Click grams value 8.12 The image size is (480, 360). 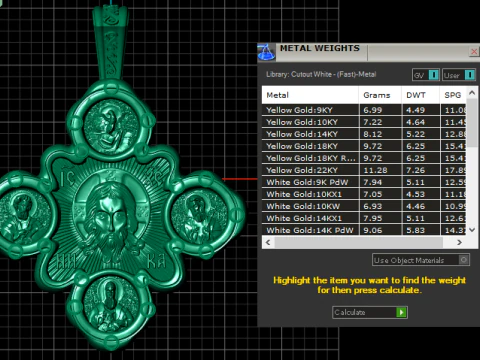373,134
